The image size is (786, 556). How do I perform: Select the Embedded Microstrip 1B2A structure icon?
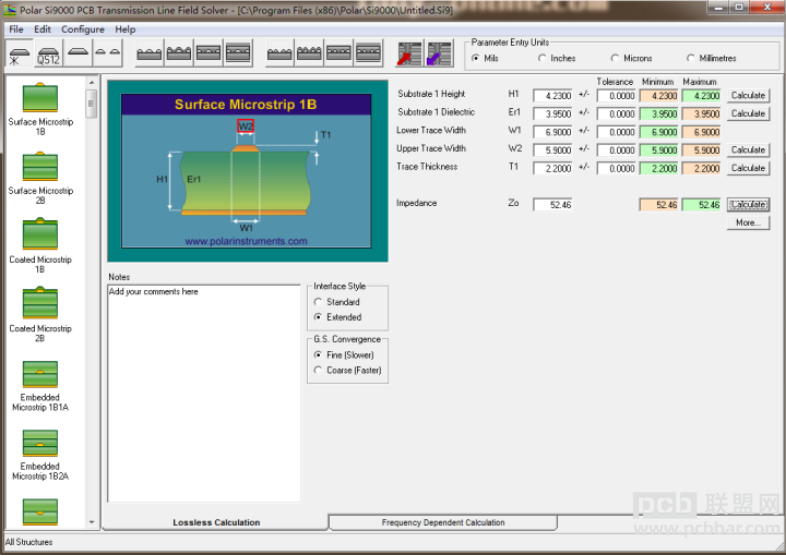(40, 443)
